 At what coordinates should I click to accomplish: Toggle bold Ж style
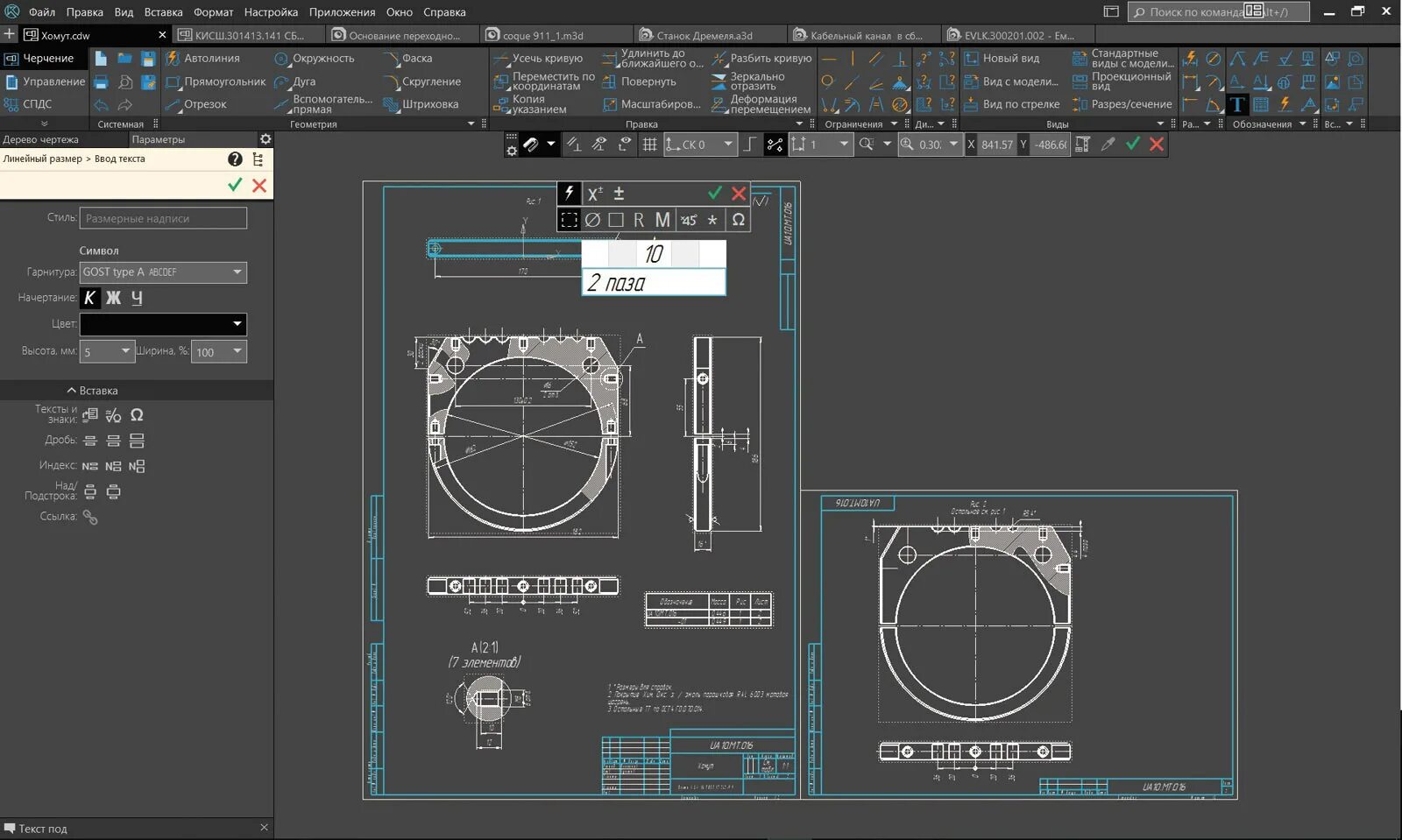113,298
